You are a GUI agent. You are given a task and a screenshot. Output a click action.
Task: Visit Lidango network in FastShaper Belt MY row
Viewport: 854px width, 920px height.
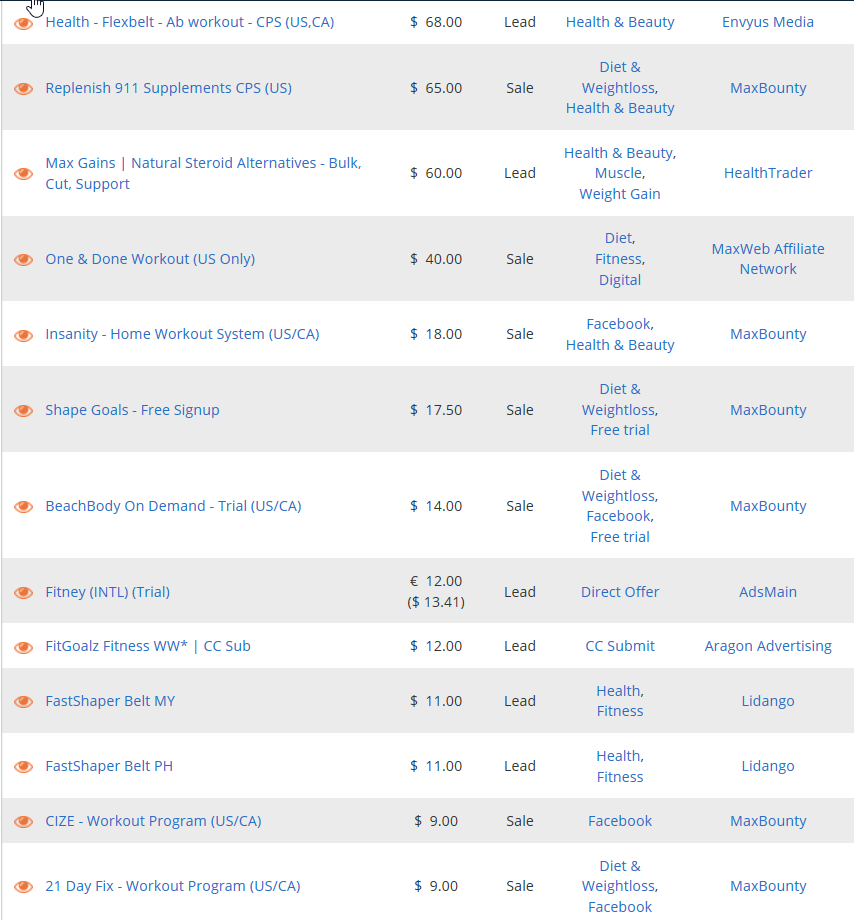768,701
